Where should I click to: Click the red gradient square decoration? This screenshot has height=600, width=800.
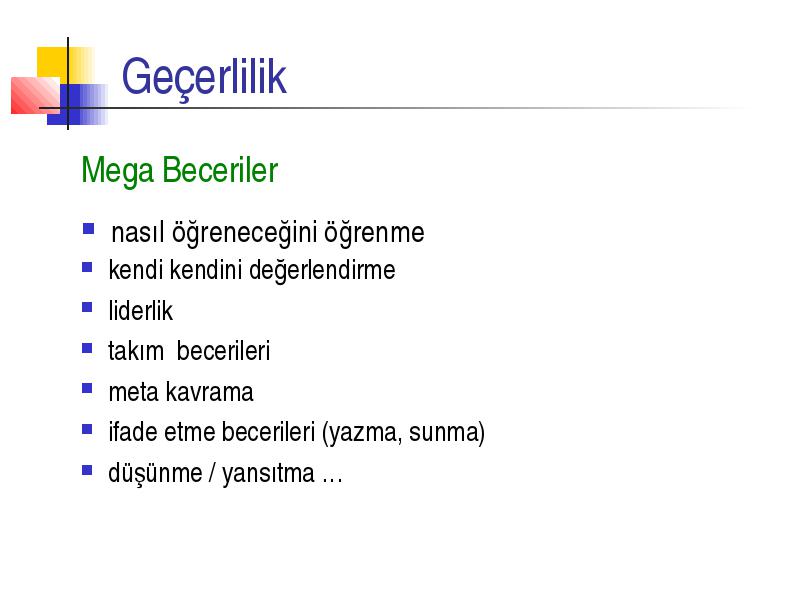coord(35,95)
